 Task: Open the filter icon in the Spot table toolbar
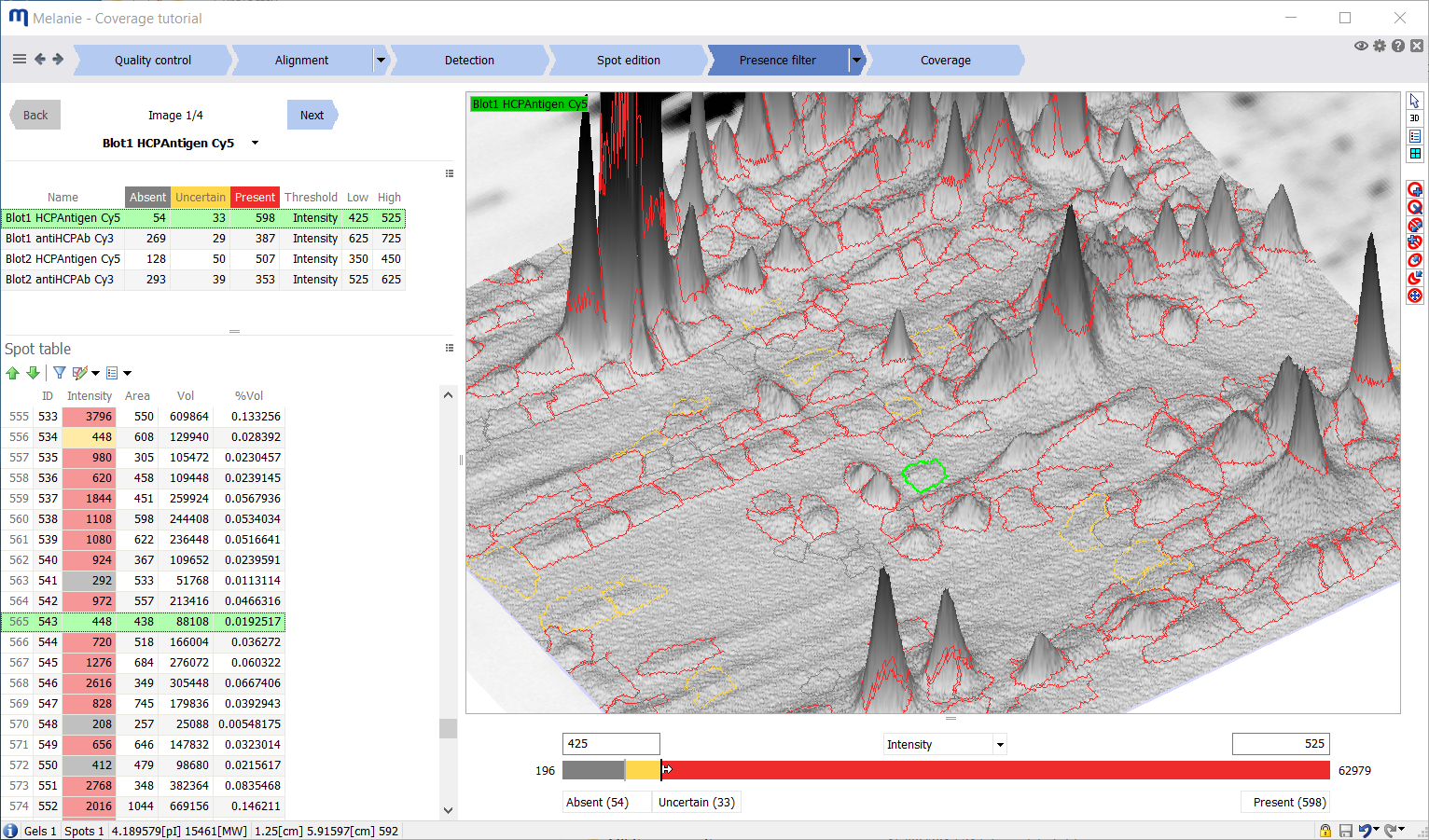coord(59,372)
